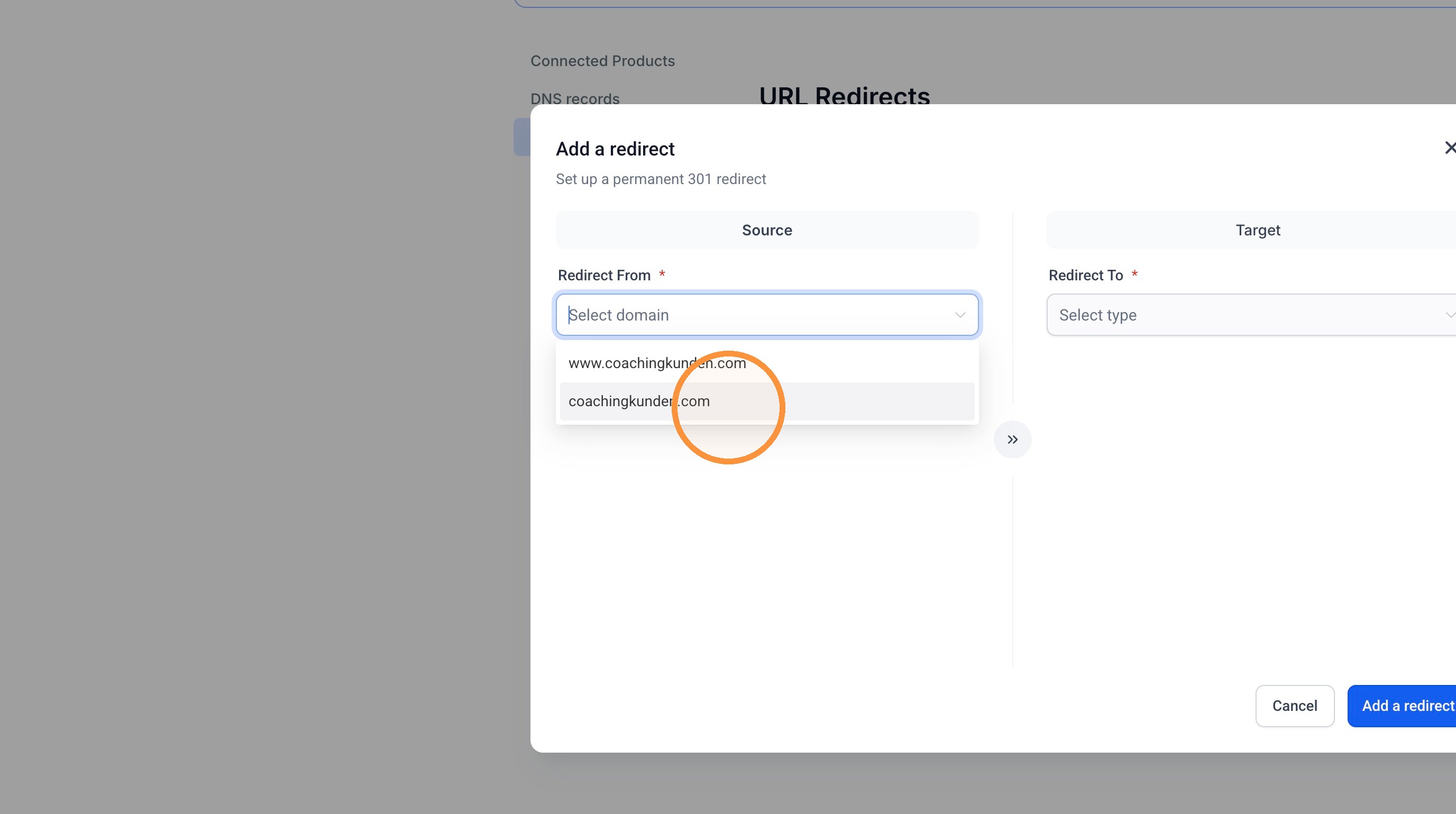This screenshot has height=814, width=1456.
Task: Click the URL Redirects heading
Action: click(x=845, y=95)
